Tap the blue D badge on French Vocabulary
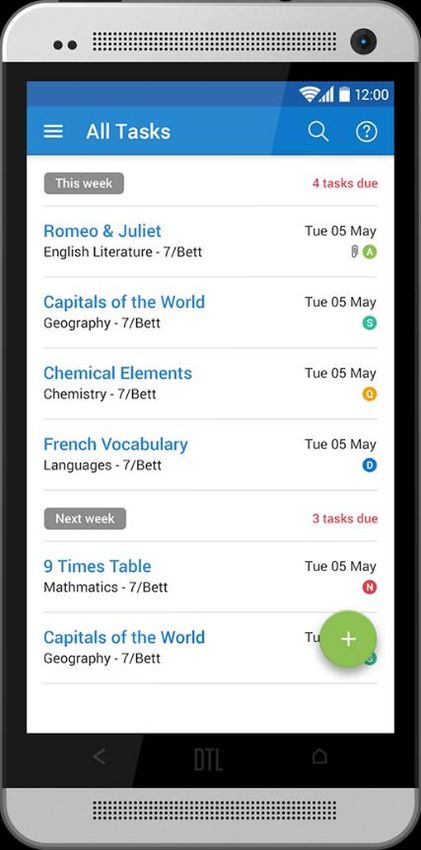Viewport: 421px width, 850px height. pos(370,465)
